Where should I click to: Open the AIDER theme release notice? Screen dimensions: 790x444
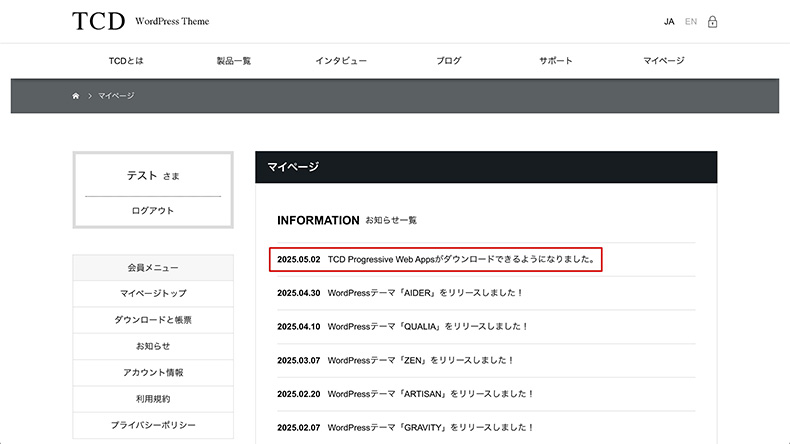pyautogui.click(x=425, y=293)
